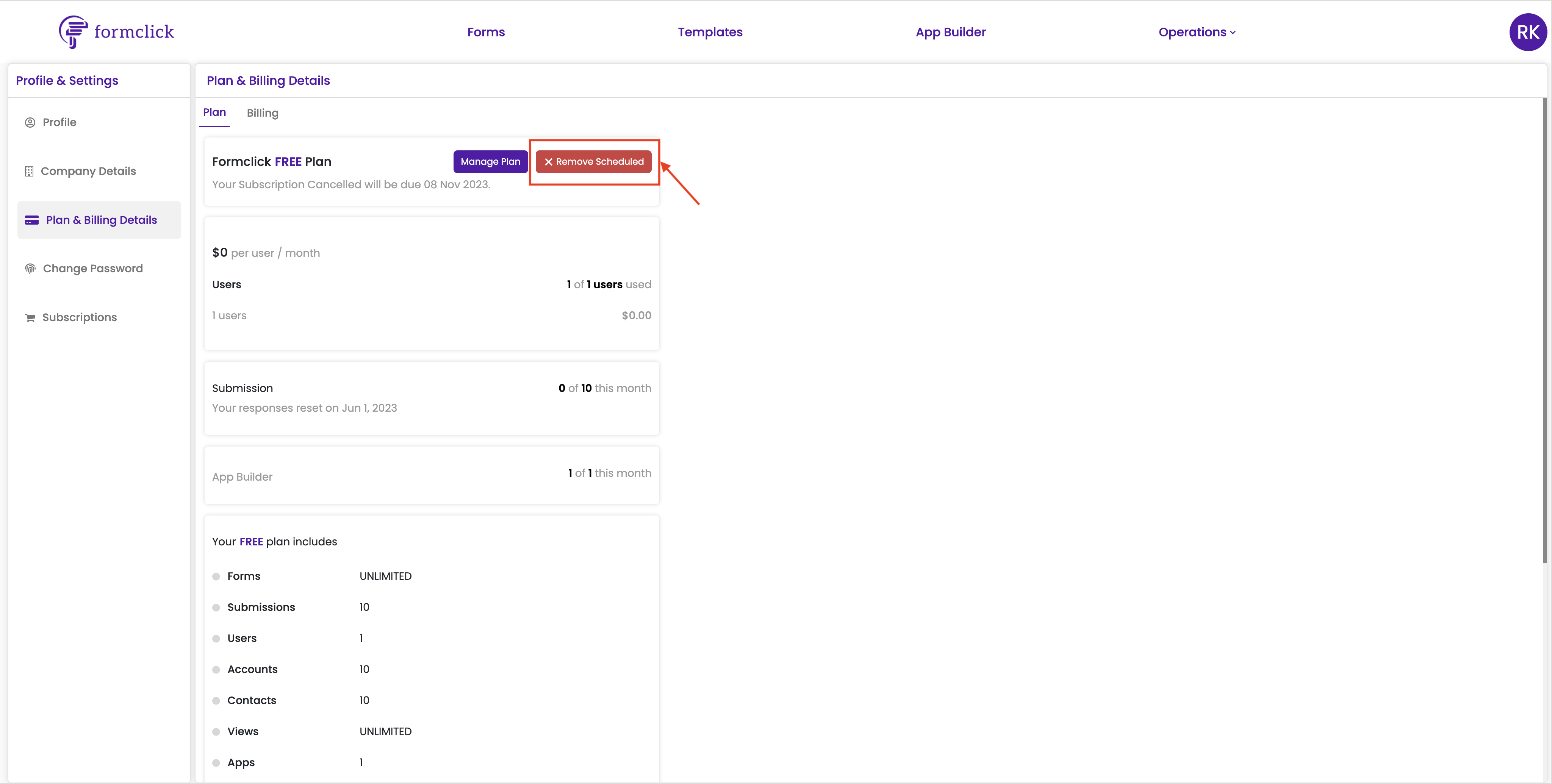Click the Submissions feature row label
Image resolution: width=1552 pixels, height=784 pixels.
[x=261, y=607]
